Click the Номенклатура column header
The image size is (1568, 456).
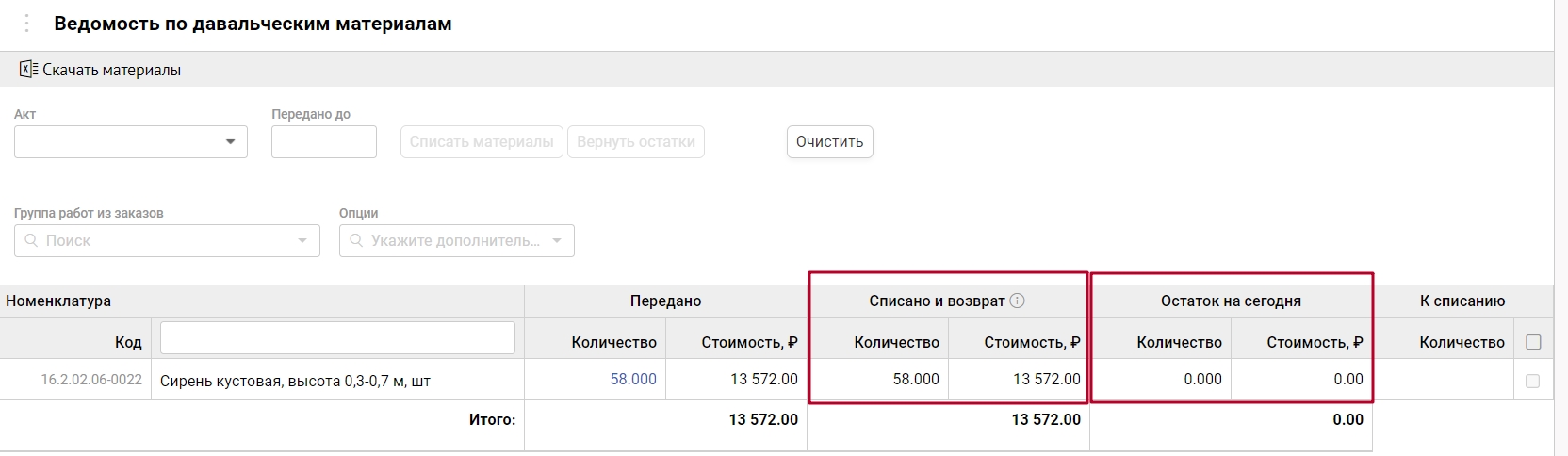58,301
